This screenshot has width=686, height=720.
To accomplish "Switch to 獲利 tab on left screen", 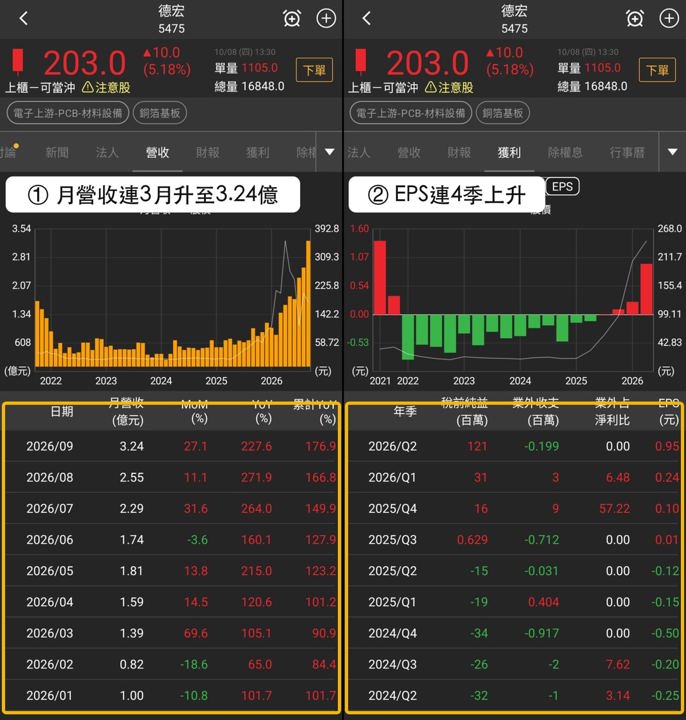I will pos(258,152).
